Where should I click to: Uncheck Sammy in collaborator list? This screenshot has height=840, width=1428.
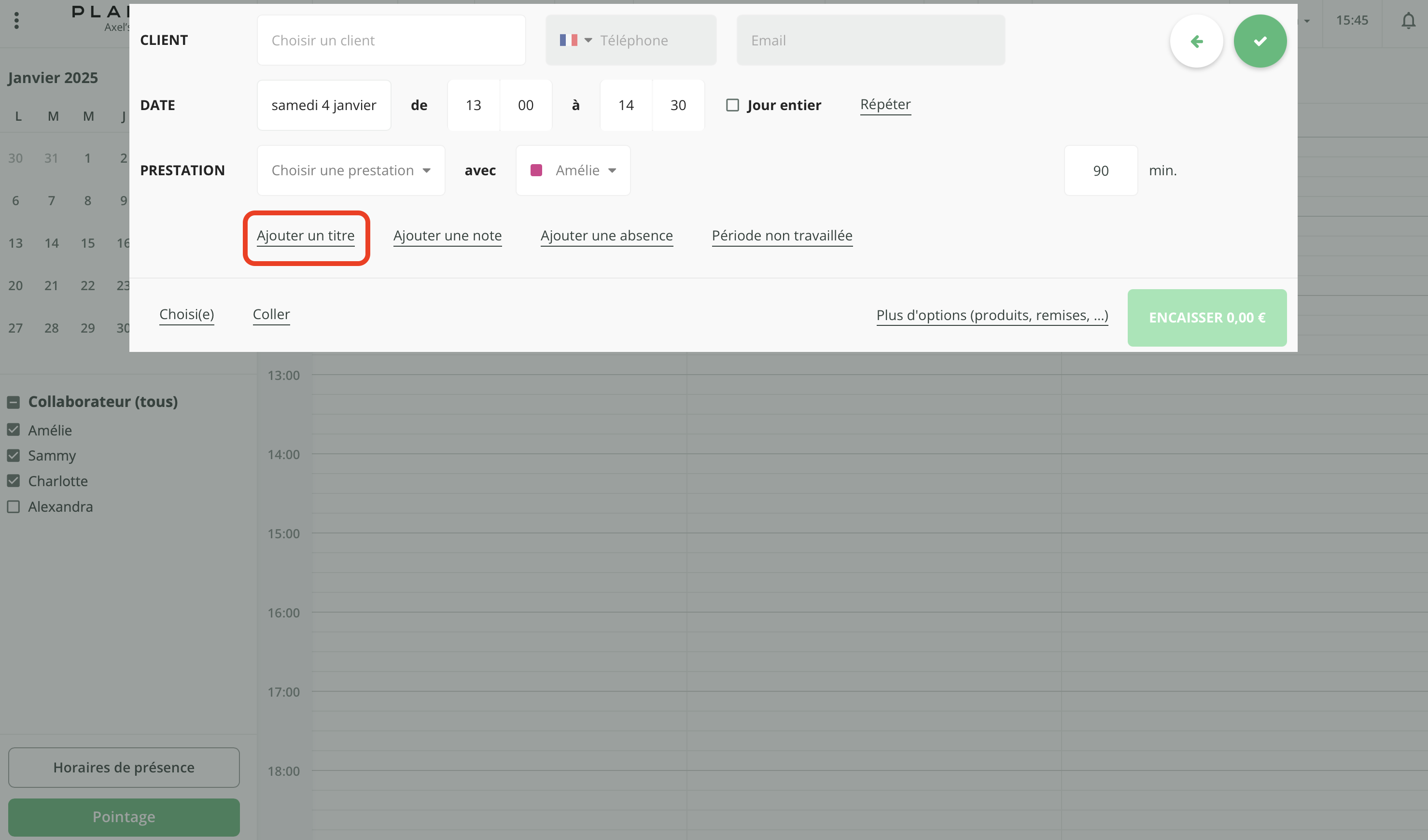tap(14, 456)
